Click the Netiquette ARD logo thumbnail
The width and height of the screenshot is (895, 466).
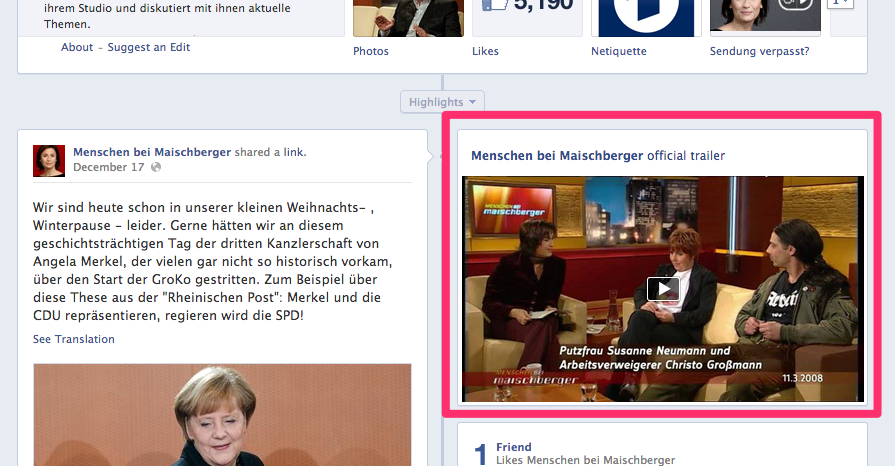pos(646,18)
